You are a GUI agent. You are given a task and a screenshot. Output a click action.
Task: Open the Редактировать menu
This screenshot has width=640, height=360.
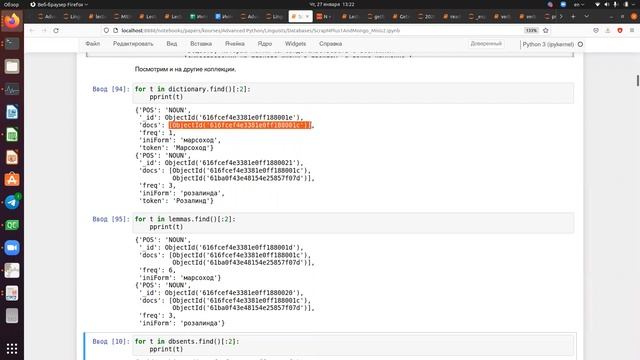133,44
